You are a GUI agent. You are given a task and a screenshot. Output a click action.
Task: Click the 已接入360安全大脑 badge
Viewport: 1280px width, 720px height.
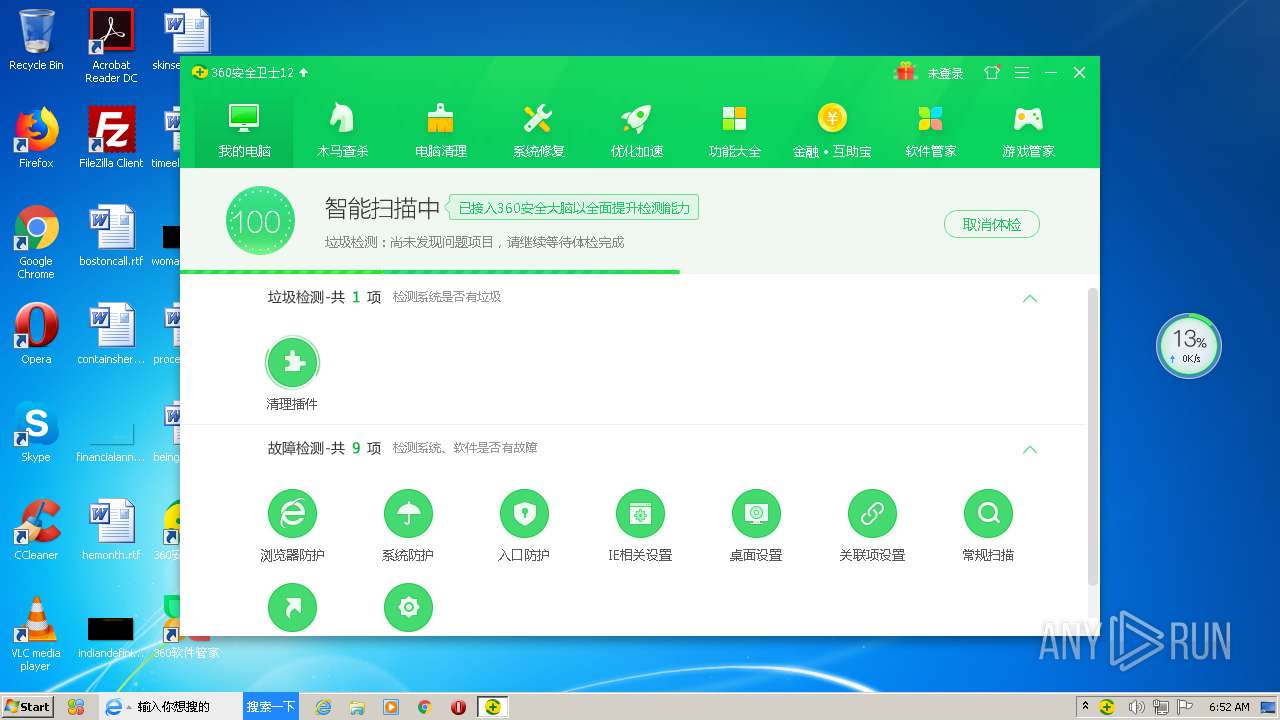[572, 208]
